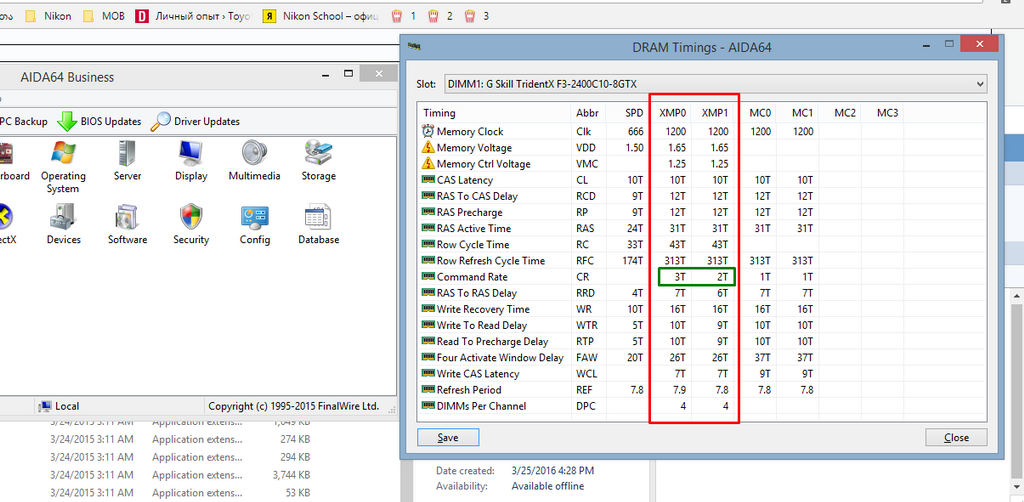Viewport: 1024px width, 502px height.
Task: Click the MC3 column header
Action: point(882,113)
